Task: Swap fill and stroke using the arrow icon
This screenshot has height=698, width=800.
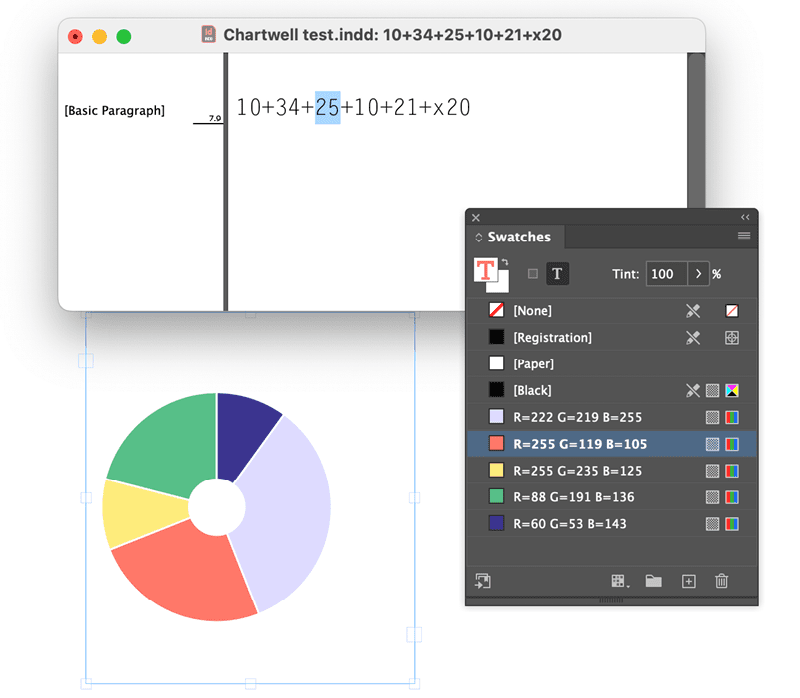Action: (x=505, y=262)
